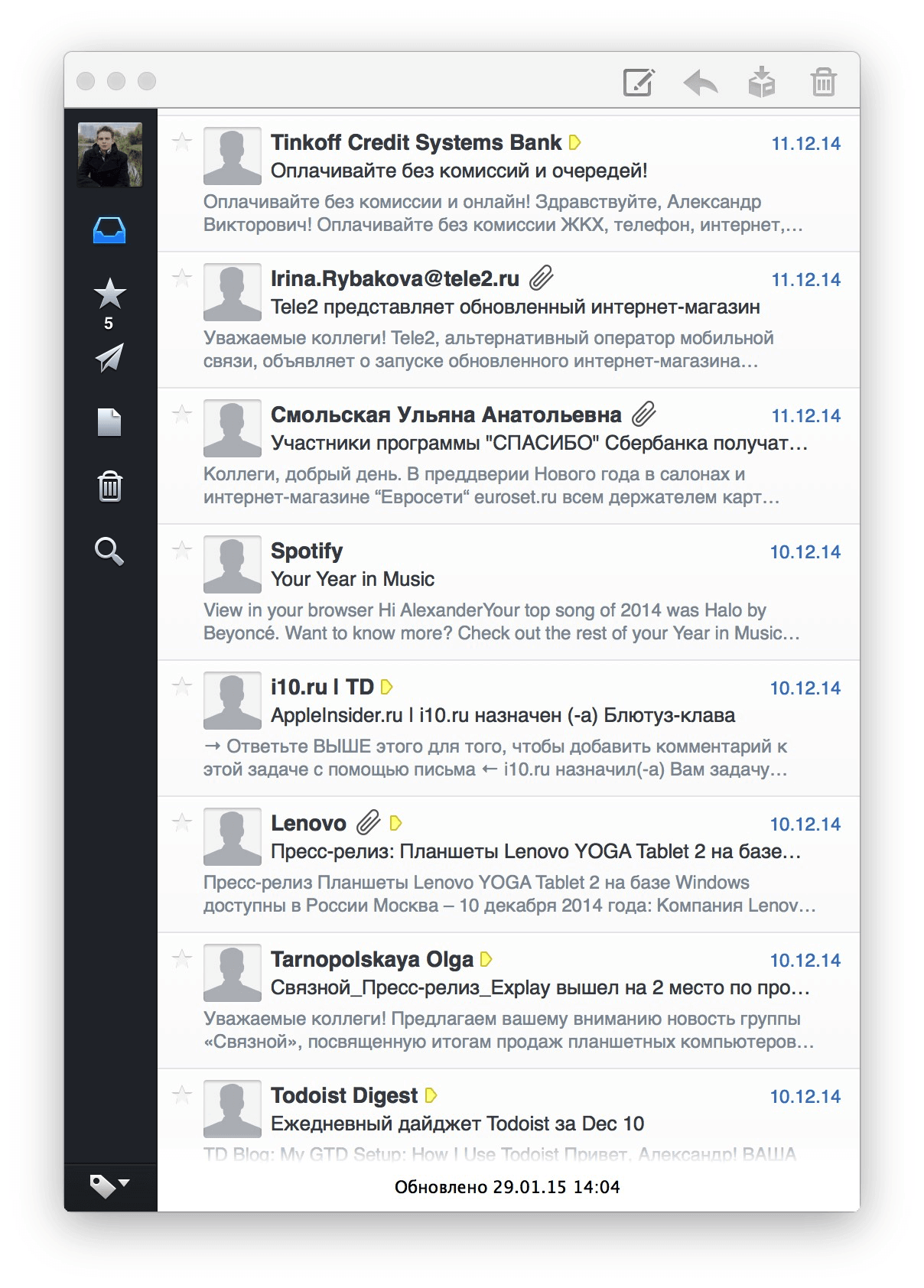Open Starred messages in sidebar

click(x=109, y=294)
